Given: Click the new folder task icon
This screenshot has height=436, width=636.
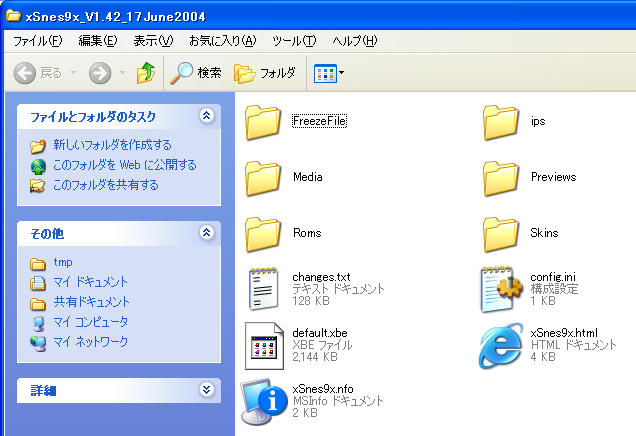Looking at the screenshot, I should [38, 146].
